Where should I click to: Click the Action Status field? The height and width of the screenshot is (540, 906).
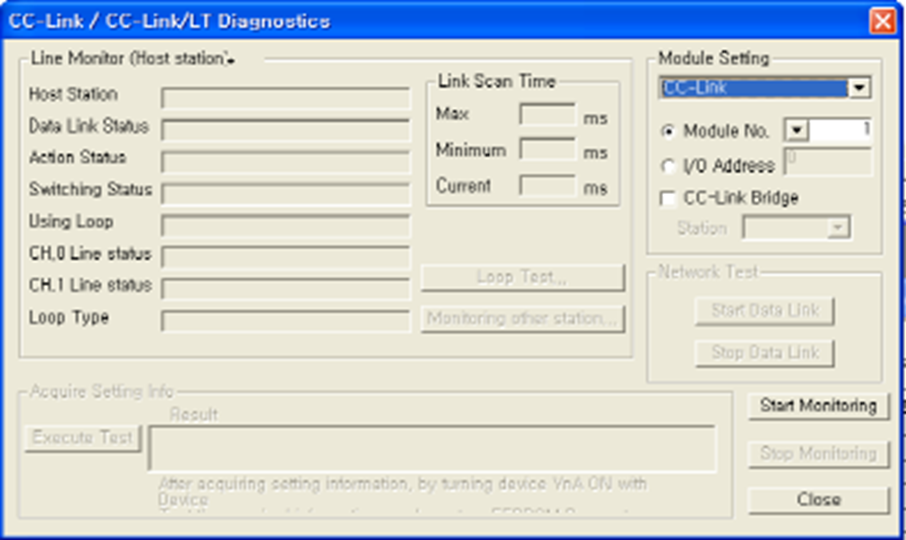pos(286,162)
